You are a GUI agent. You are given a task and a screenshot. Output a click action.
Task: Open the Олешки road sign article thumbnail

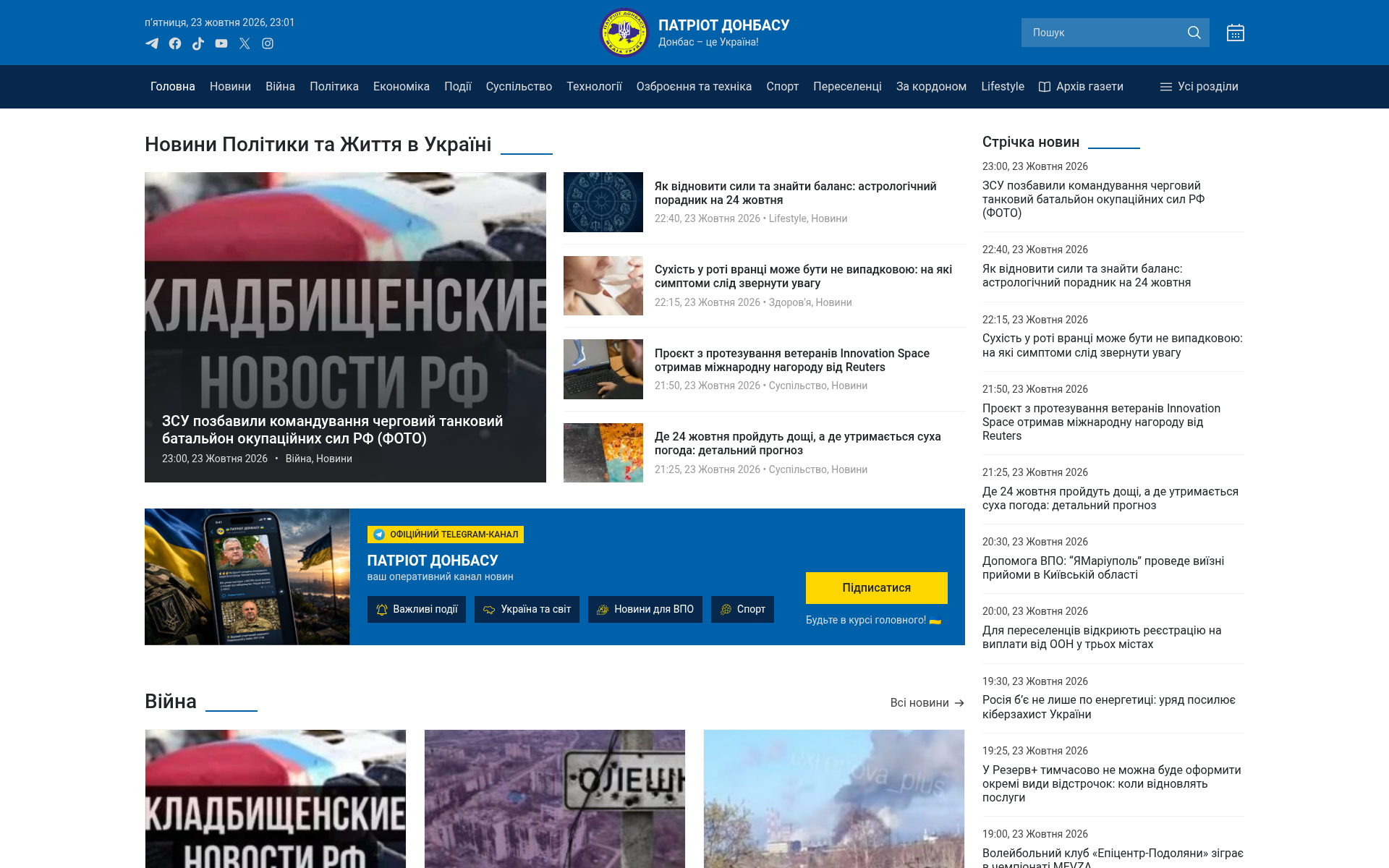[555, 799]
